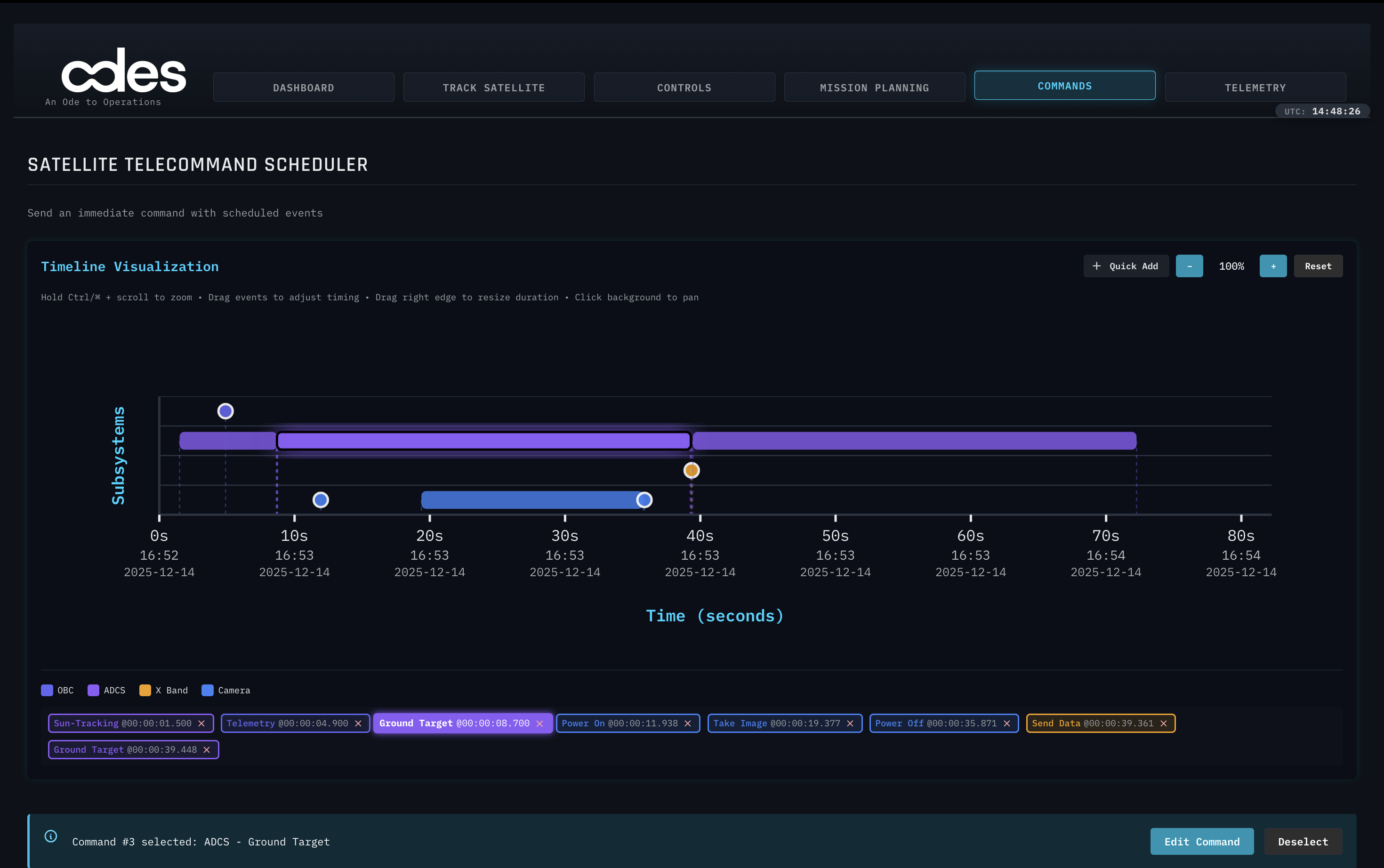
Task: Go to the Dashboard tab
Action: (x=303, y=88)
